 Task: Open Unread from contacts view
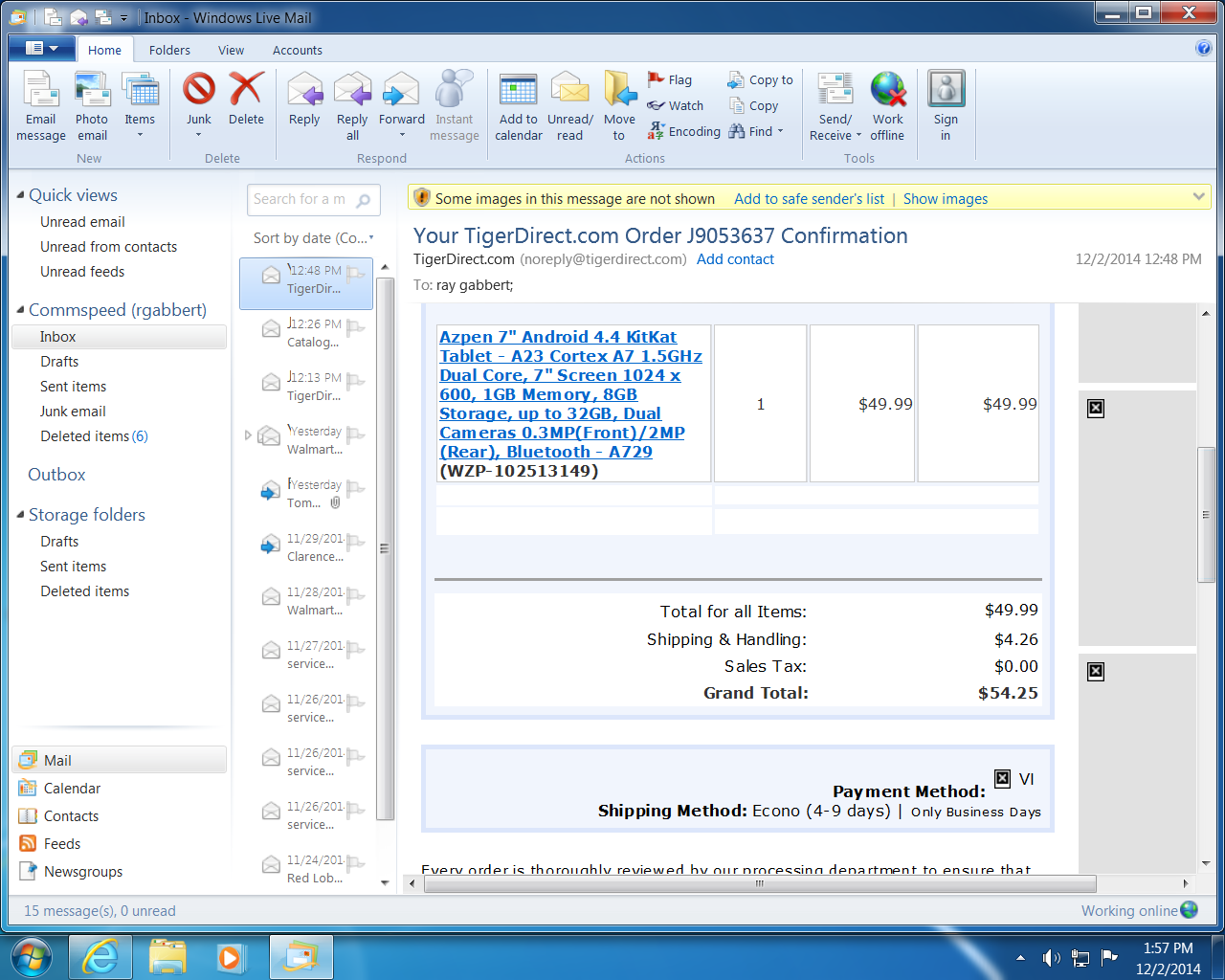tap(108, 247)
